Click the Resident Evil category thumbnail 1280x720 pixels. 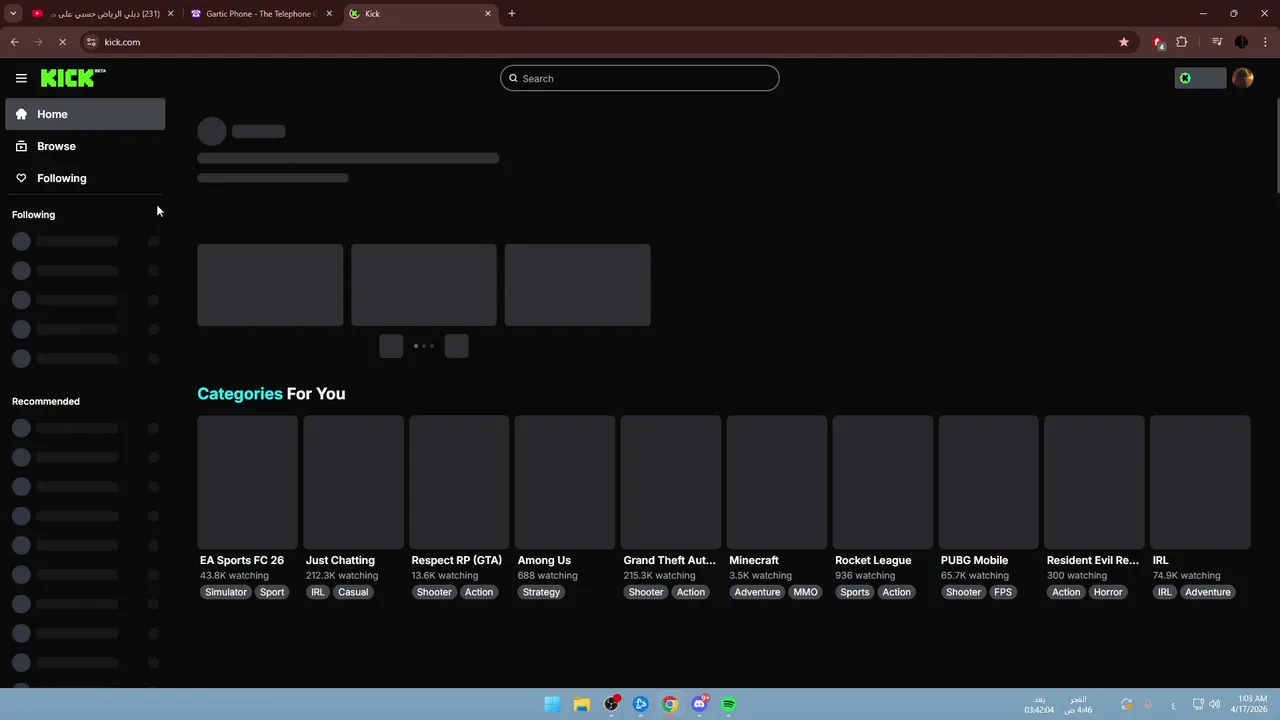click(1094, 482)
